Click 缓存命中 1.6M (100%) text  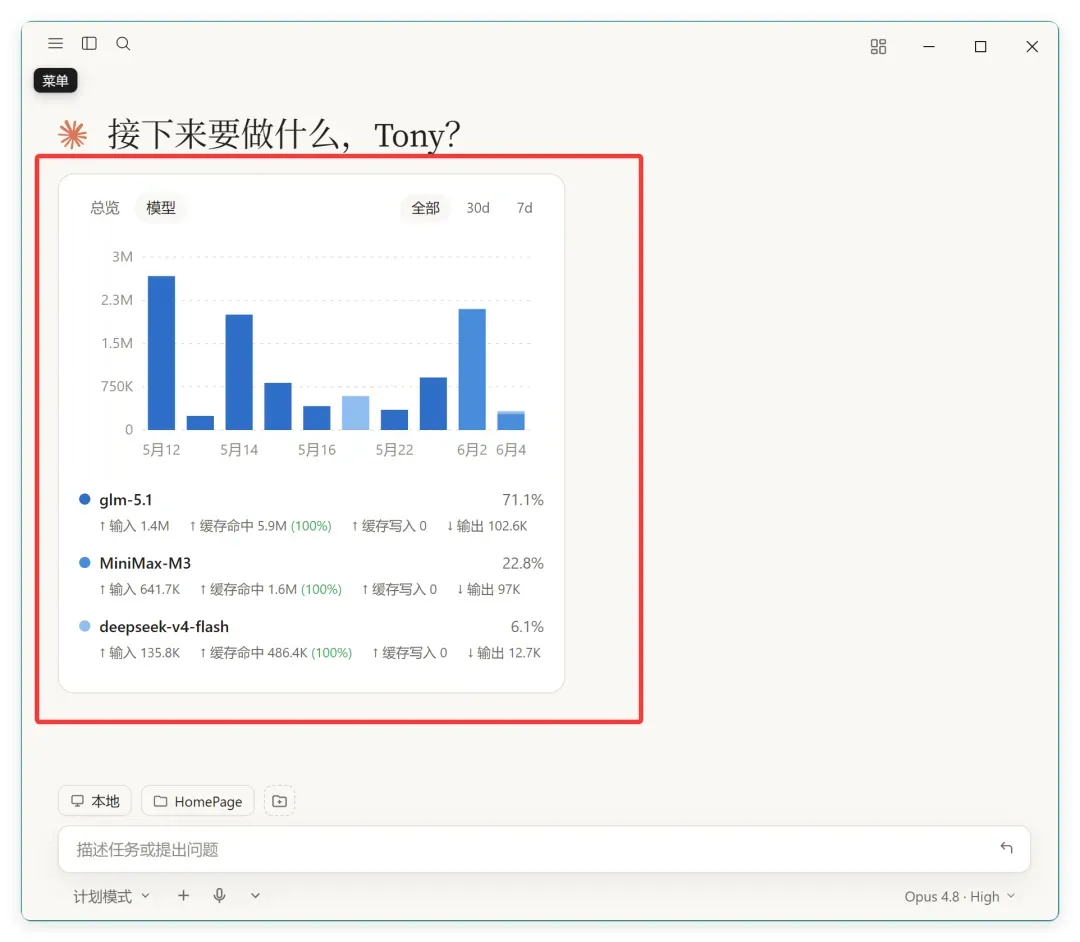point(271,589)
